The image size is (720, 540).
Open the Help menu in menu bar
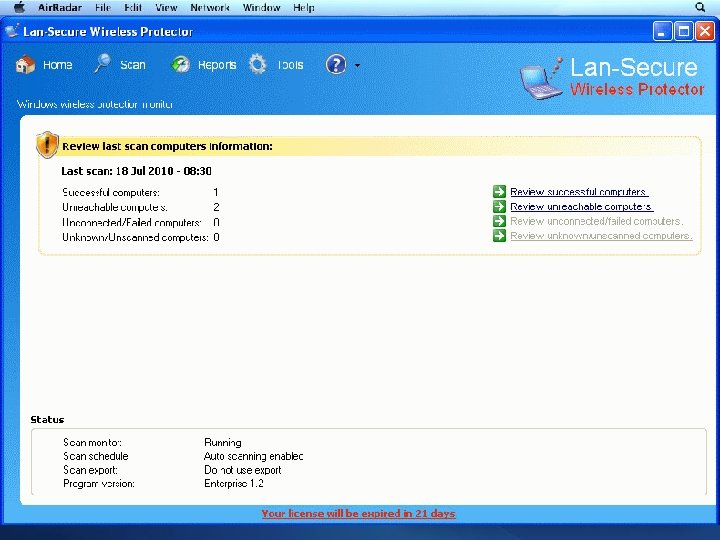pyautogui.click(x=304, y=7)
